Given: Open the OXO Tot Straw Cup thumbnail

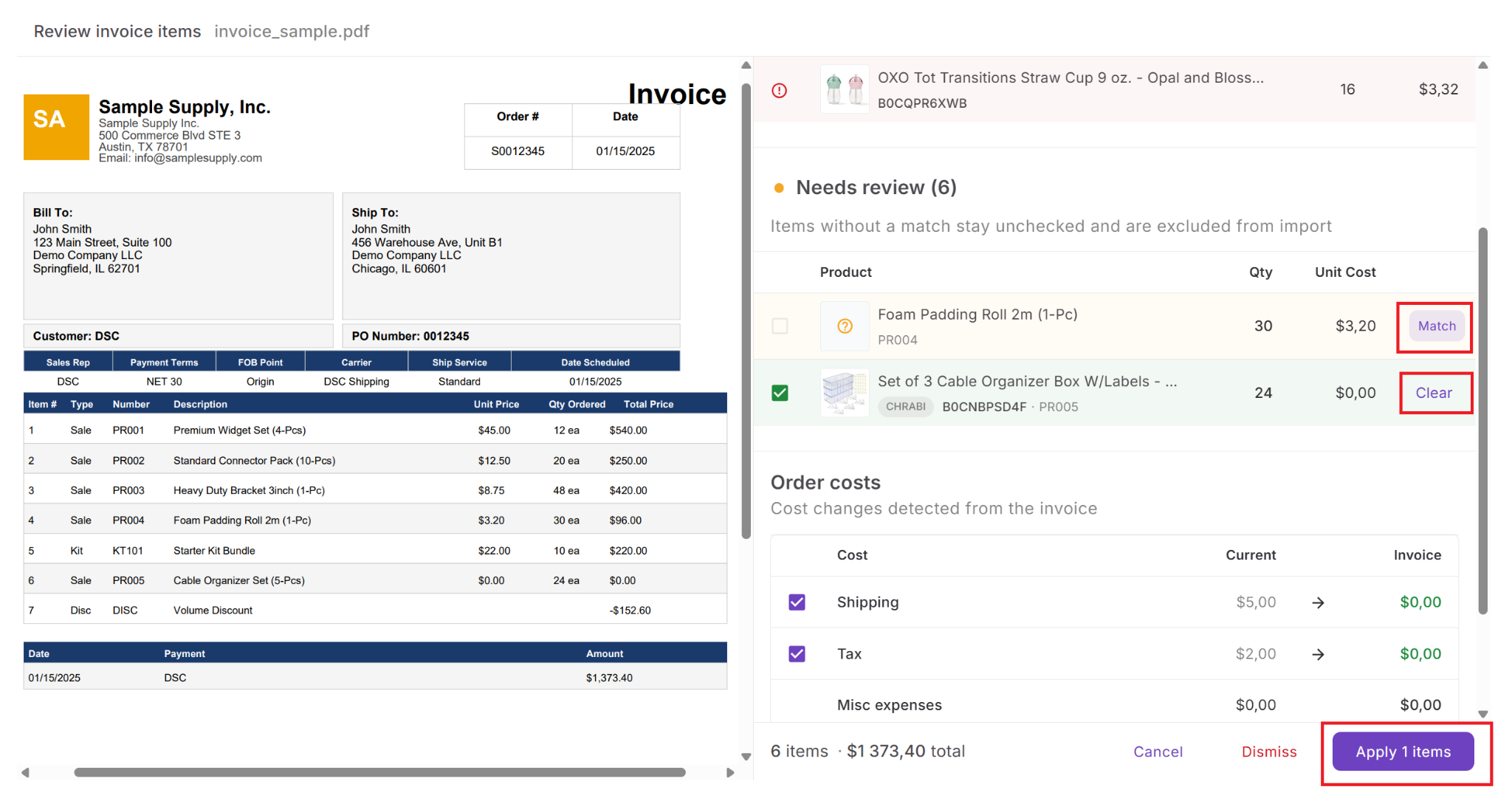Looking at the screenshot, I should [845, 89].
